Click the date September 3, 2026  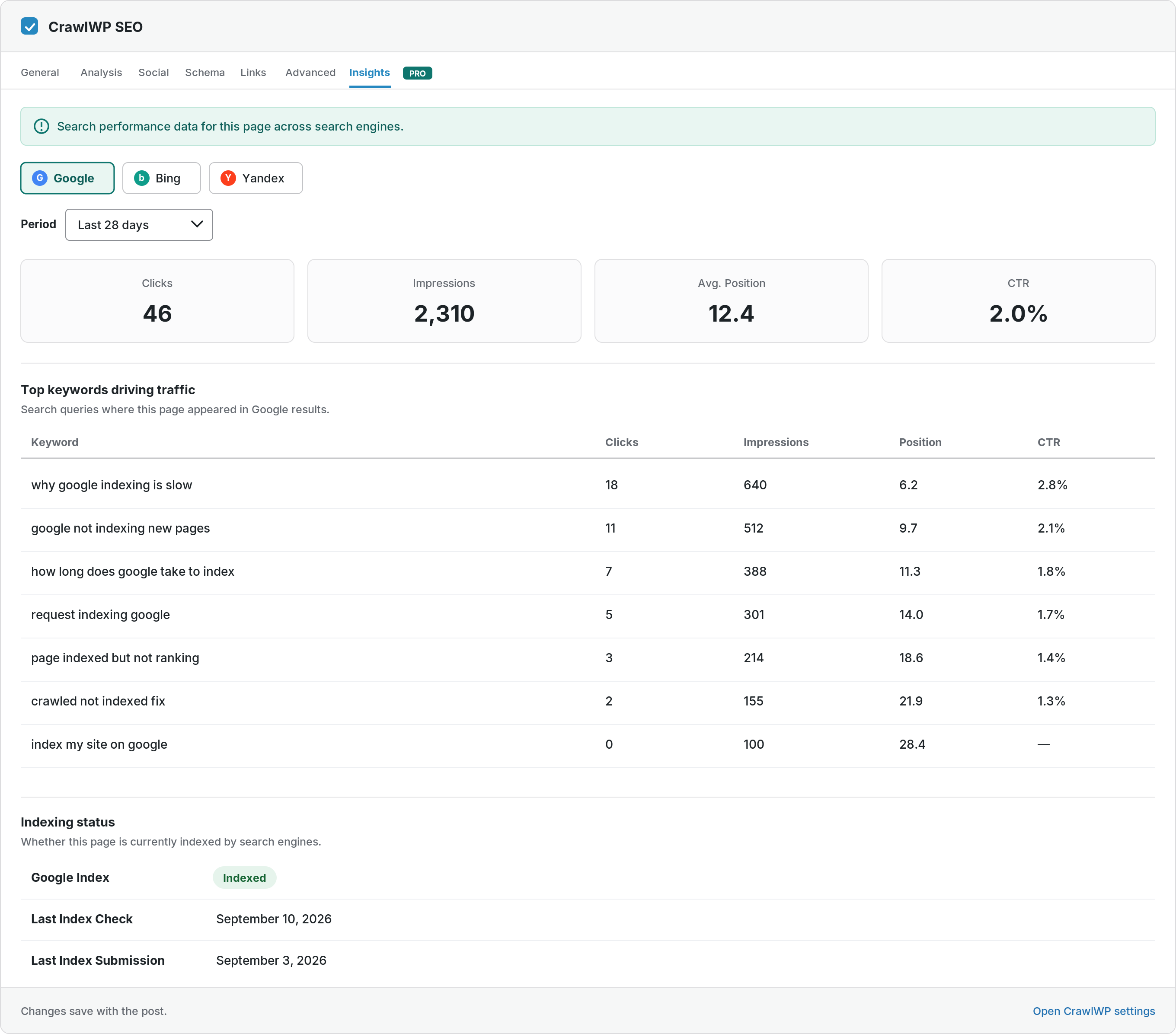pyautogui.click(x=271, y=961)
